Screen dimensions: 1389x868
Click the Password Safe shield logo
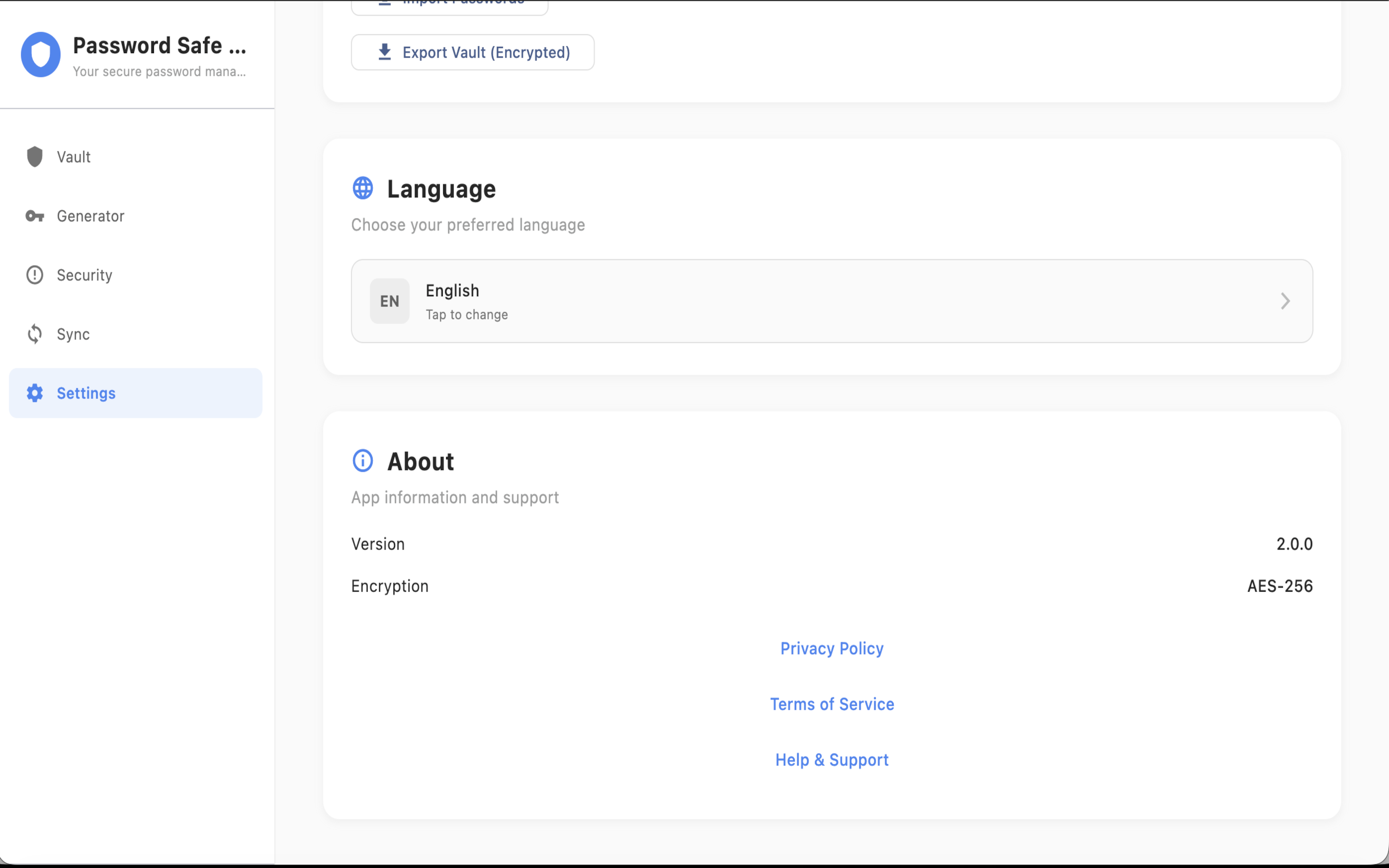click(41, 54)
